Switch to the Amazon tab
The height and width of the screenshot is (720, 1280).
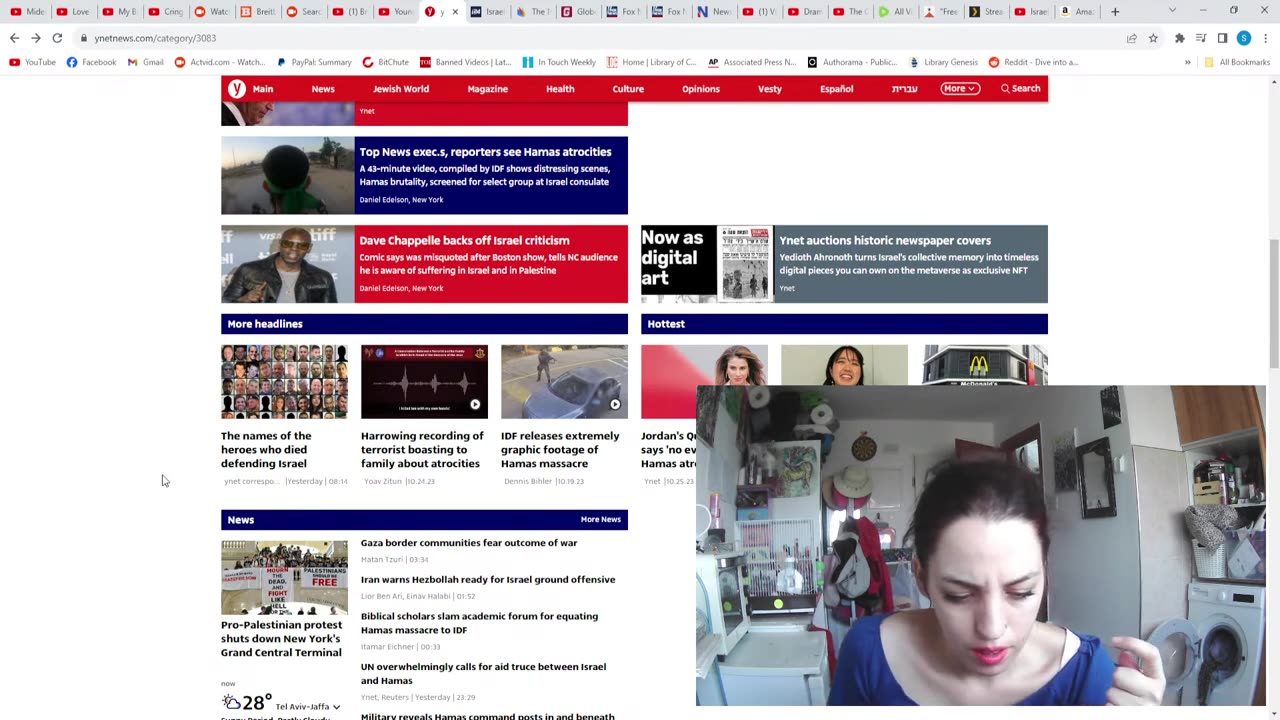coord(1077,12)
